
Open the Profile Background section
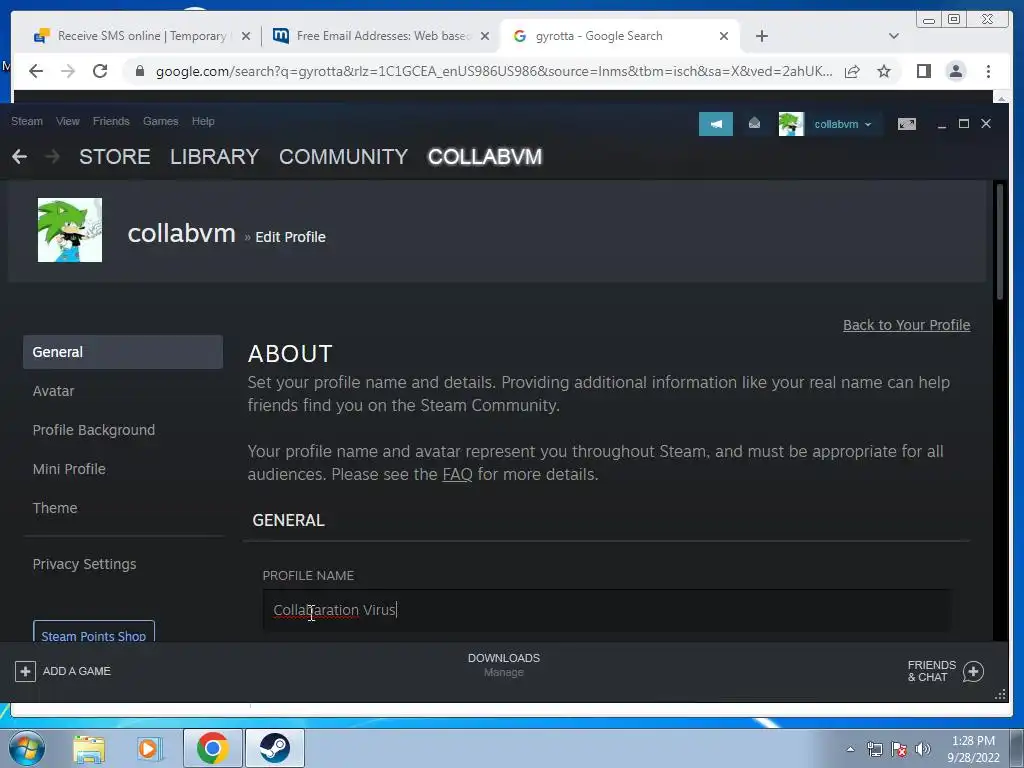[94, 430]
